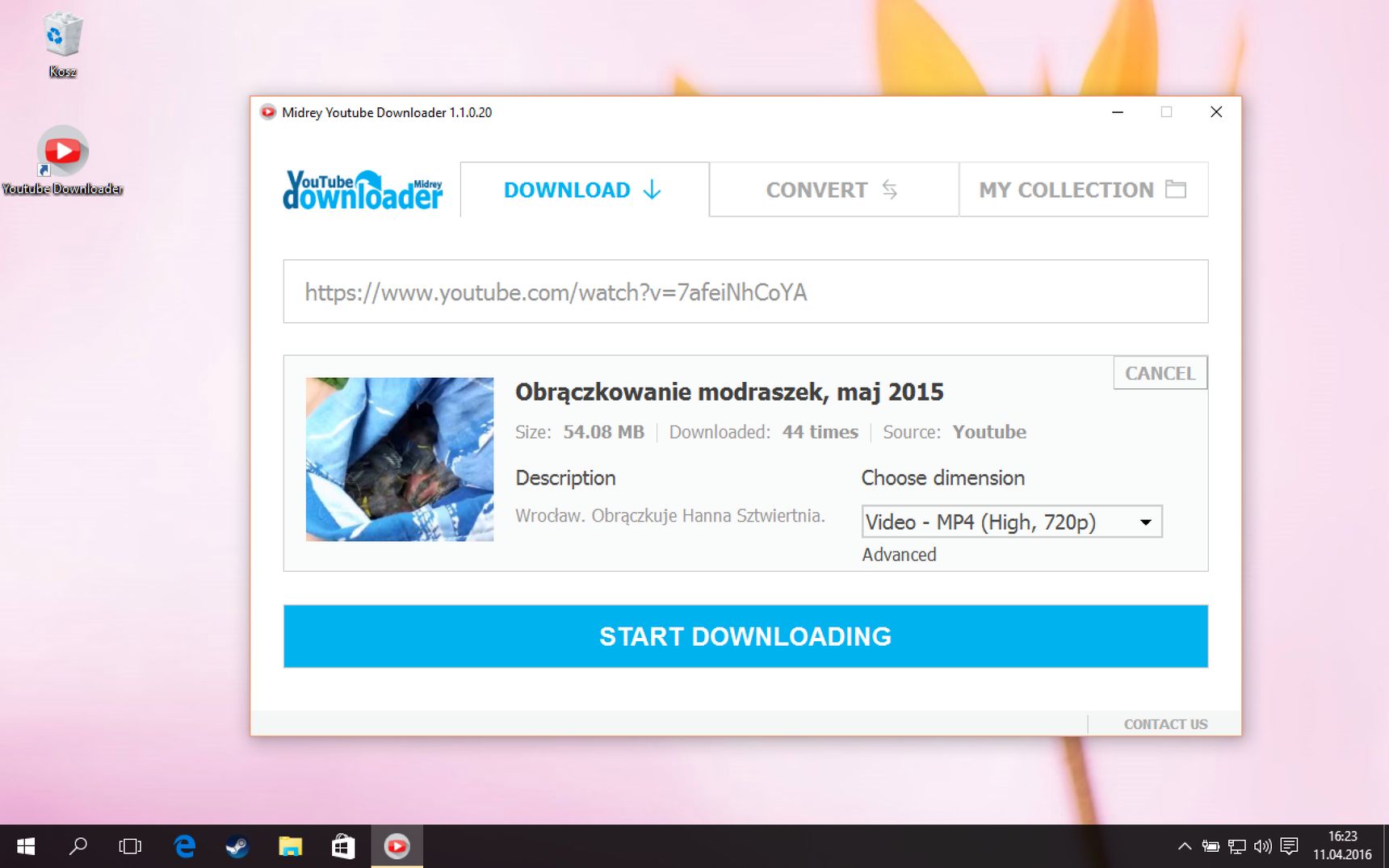
Task: Expand the Choose dimension dropdown
Action: [1012, 522]
